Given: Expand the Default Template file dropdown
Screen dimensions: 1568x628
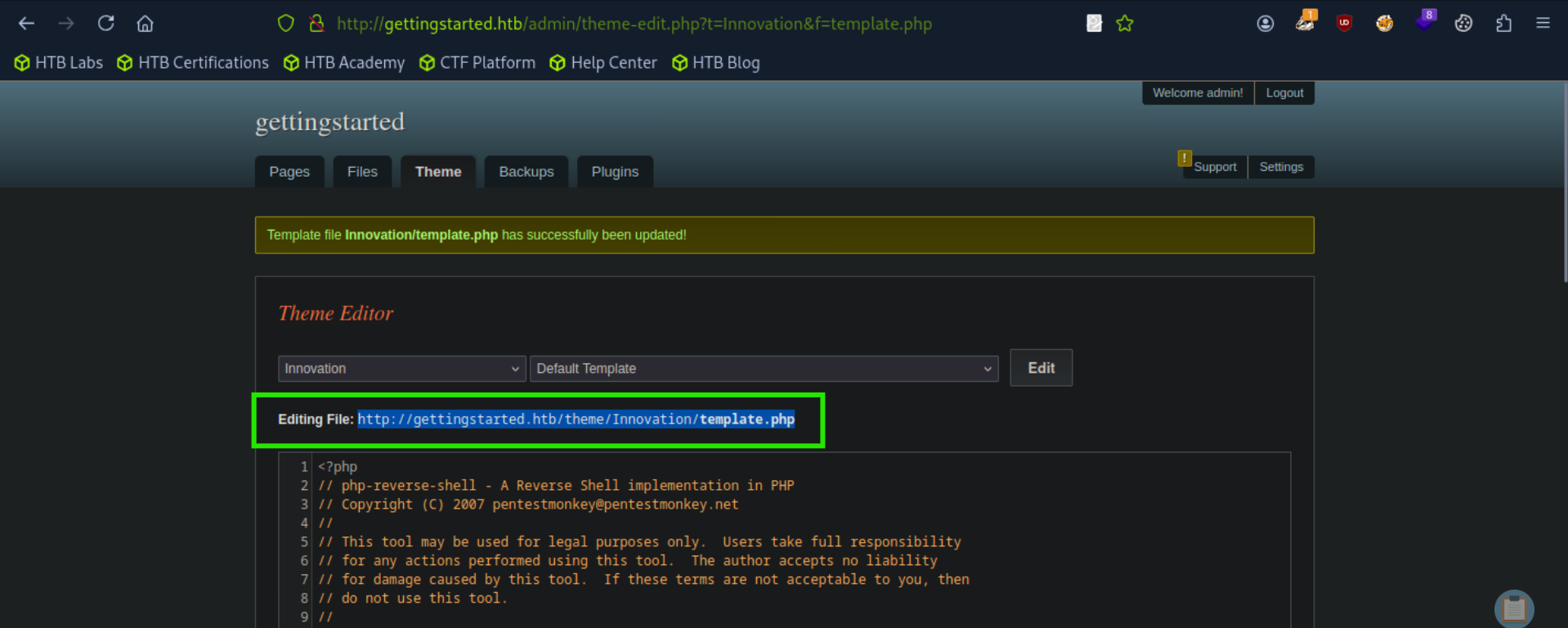Looking at the screenshot, I should pyautogui.click(x=764, y=369).
